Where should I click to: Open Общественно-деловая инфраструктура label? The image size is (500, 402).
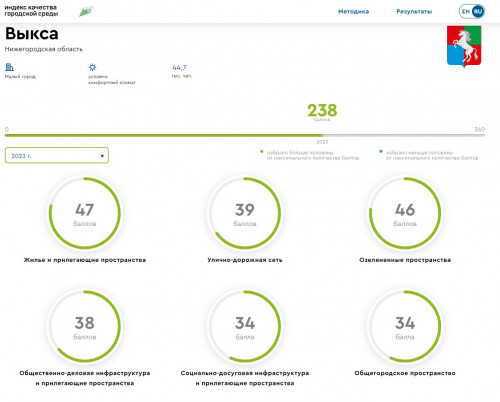click(85, 378)
